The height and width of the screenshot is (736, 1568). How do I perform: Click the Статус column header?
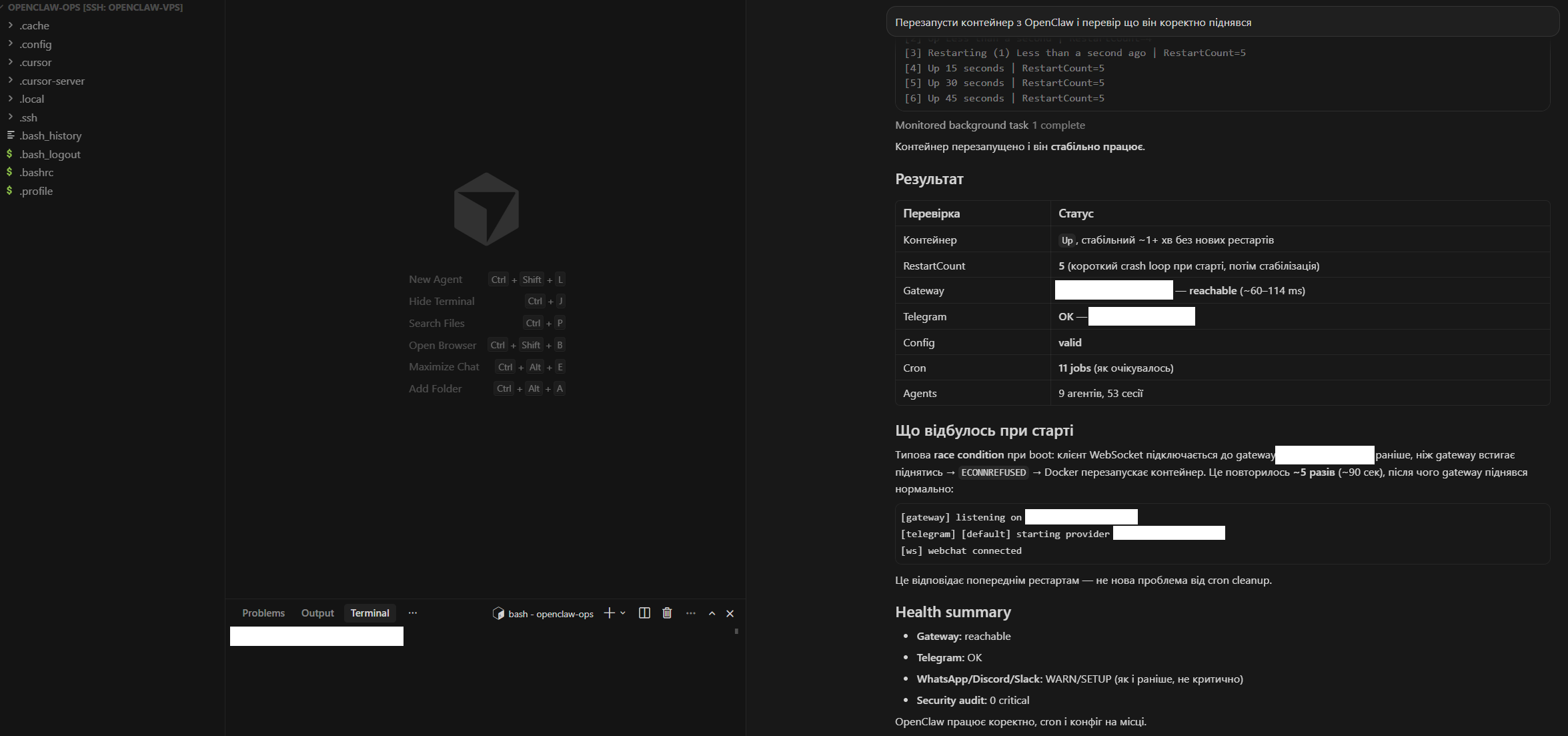coord(1076,214)
